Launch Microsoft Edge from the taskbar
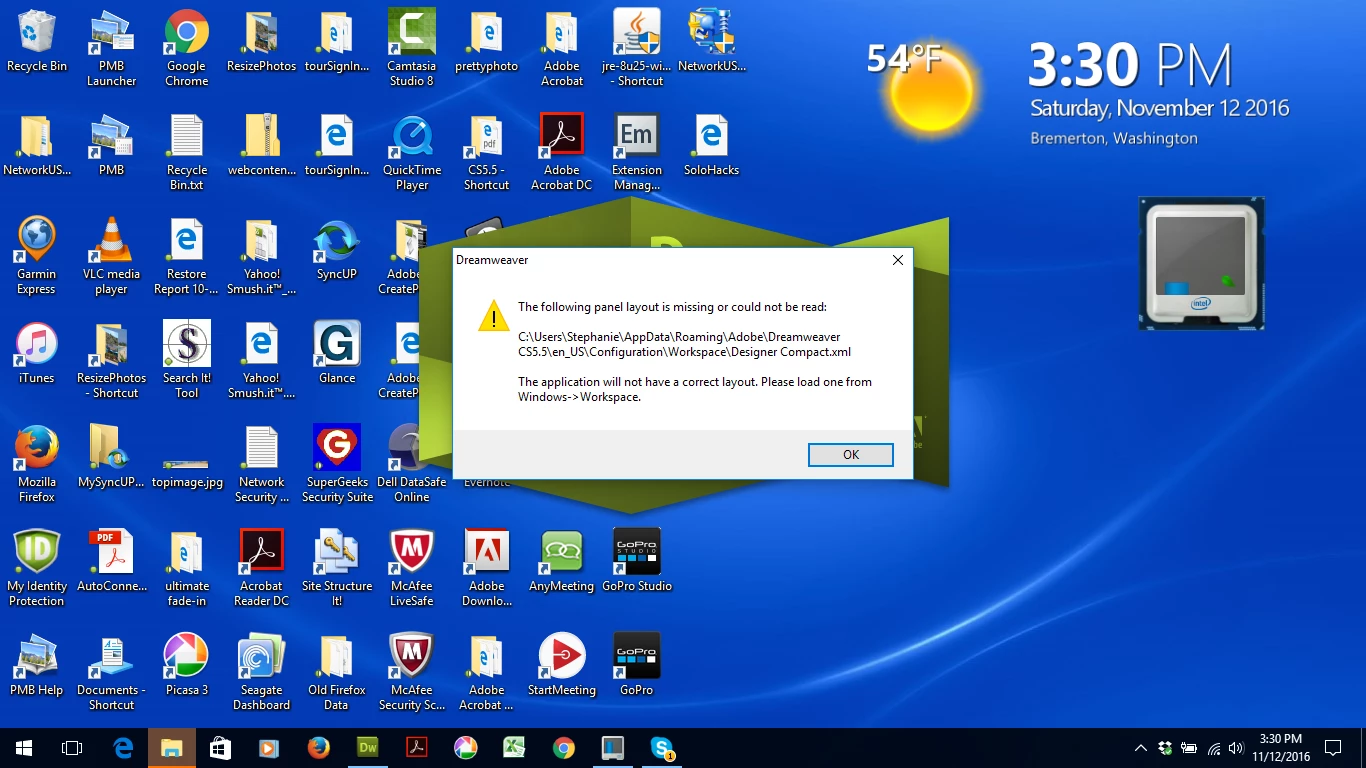Viewport: 1366px width, 768px height. click(123, 748)
